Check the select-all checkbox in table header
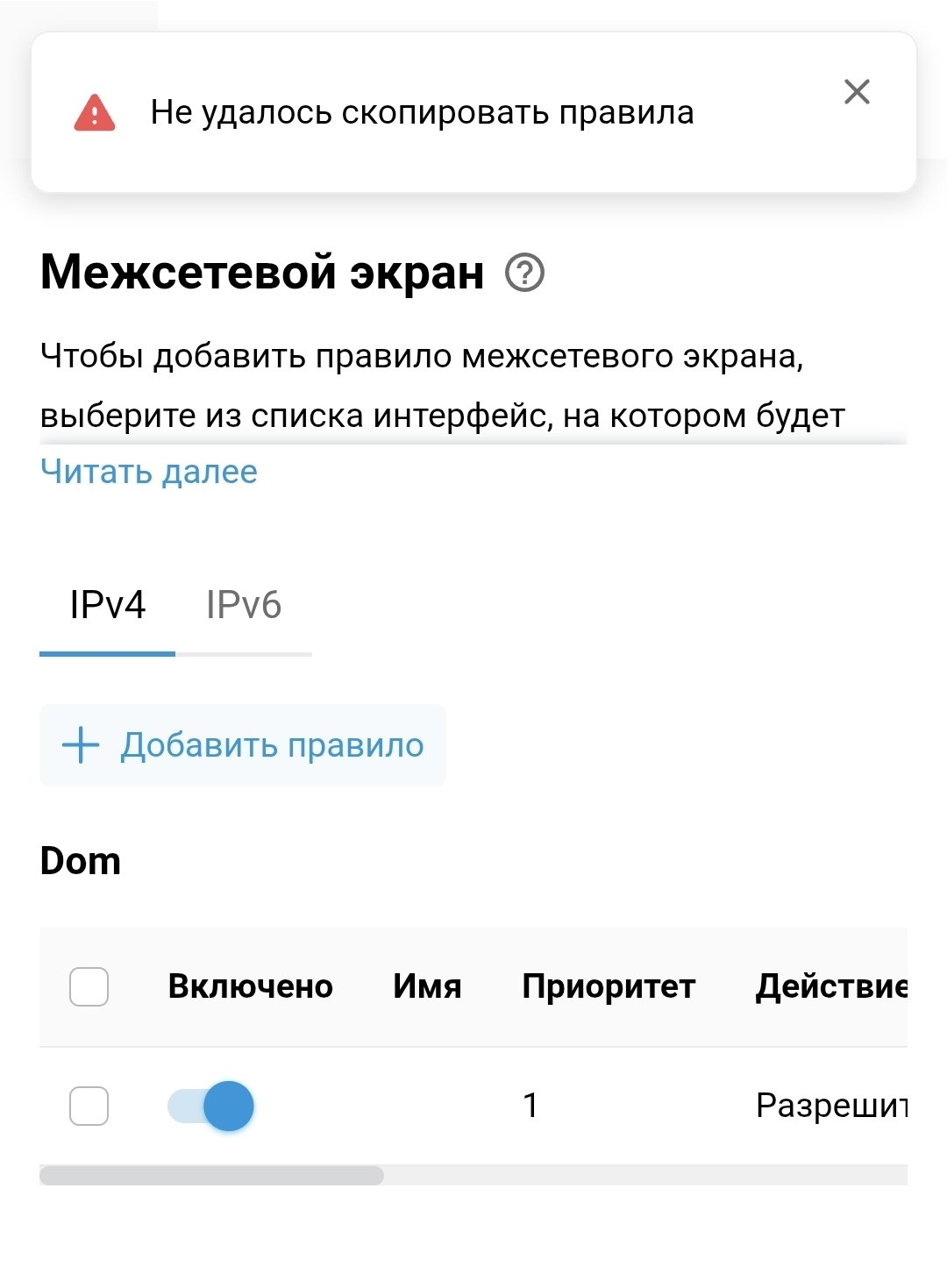This screenshot has width=947, height=1288. tap(89, 986)
